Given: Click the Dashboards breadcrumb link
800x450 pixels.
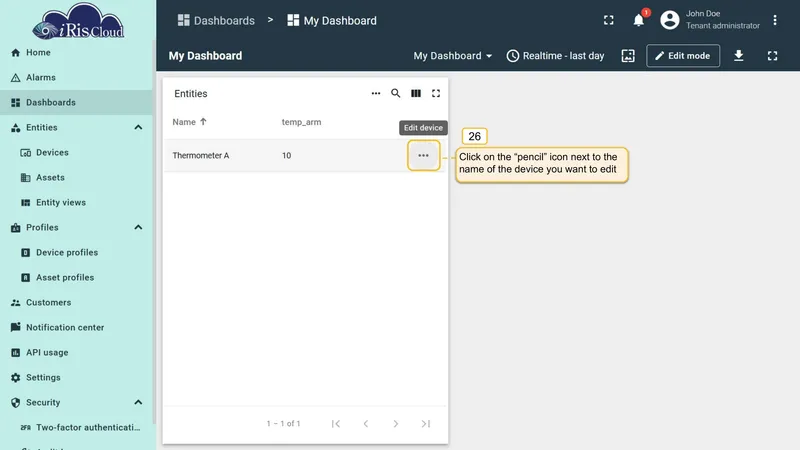Looking at the screenshot, I should click(x=216, y=20).
